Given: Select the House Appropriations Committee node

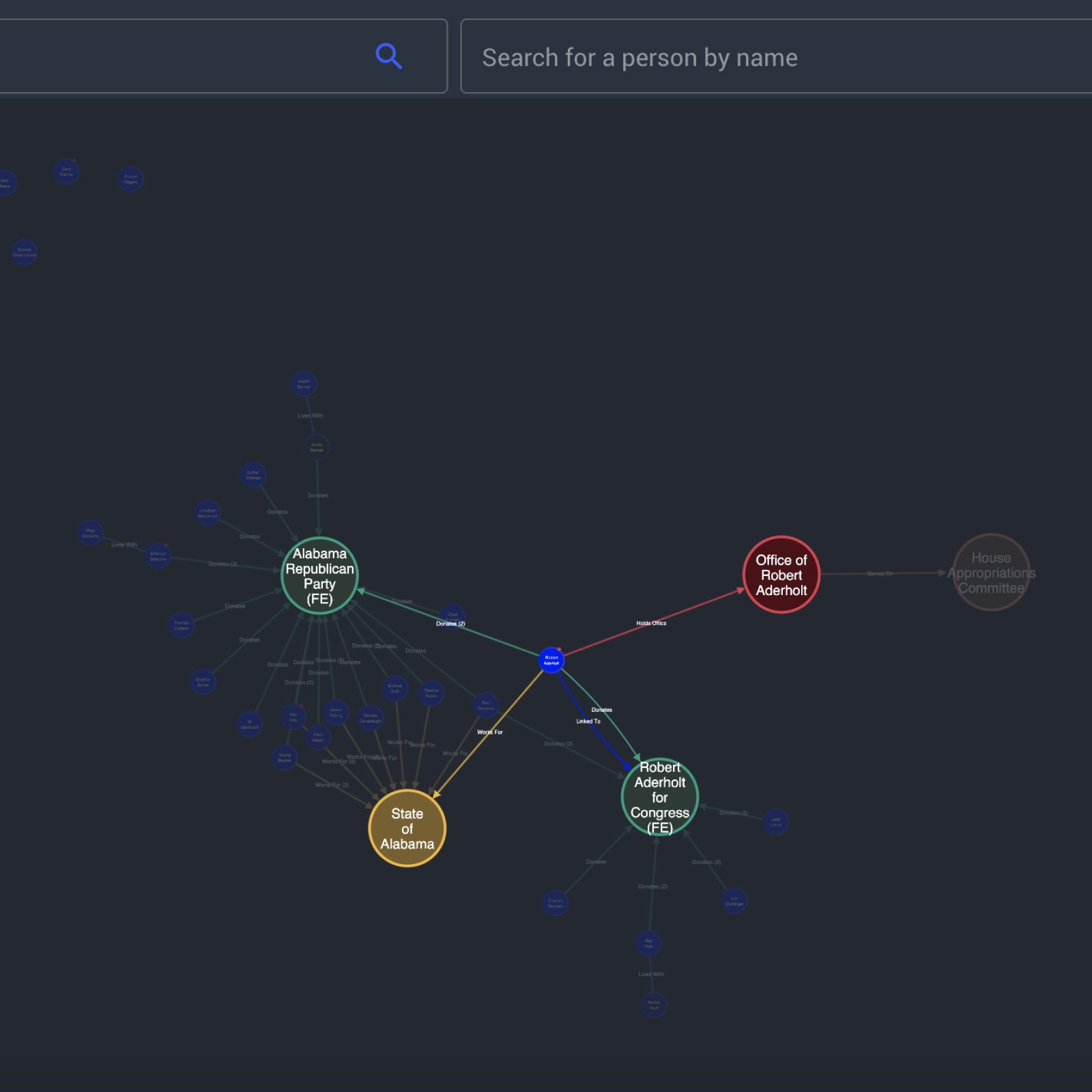Looking at the screenshot, I should click(x=991, y=573).
